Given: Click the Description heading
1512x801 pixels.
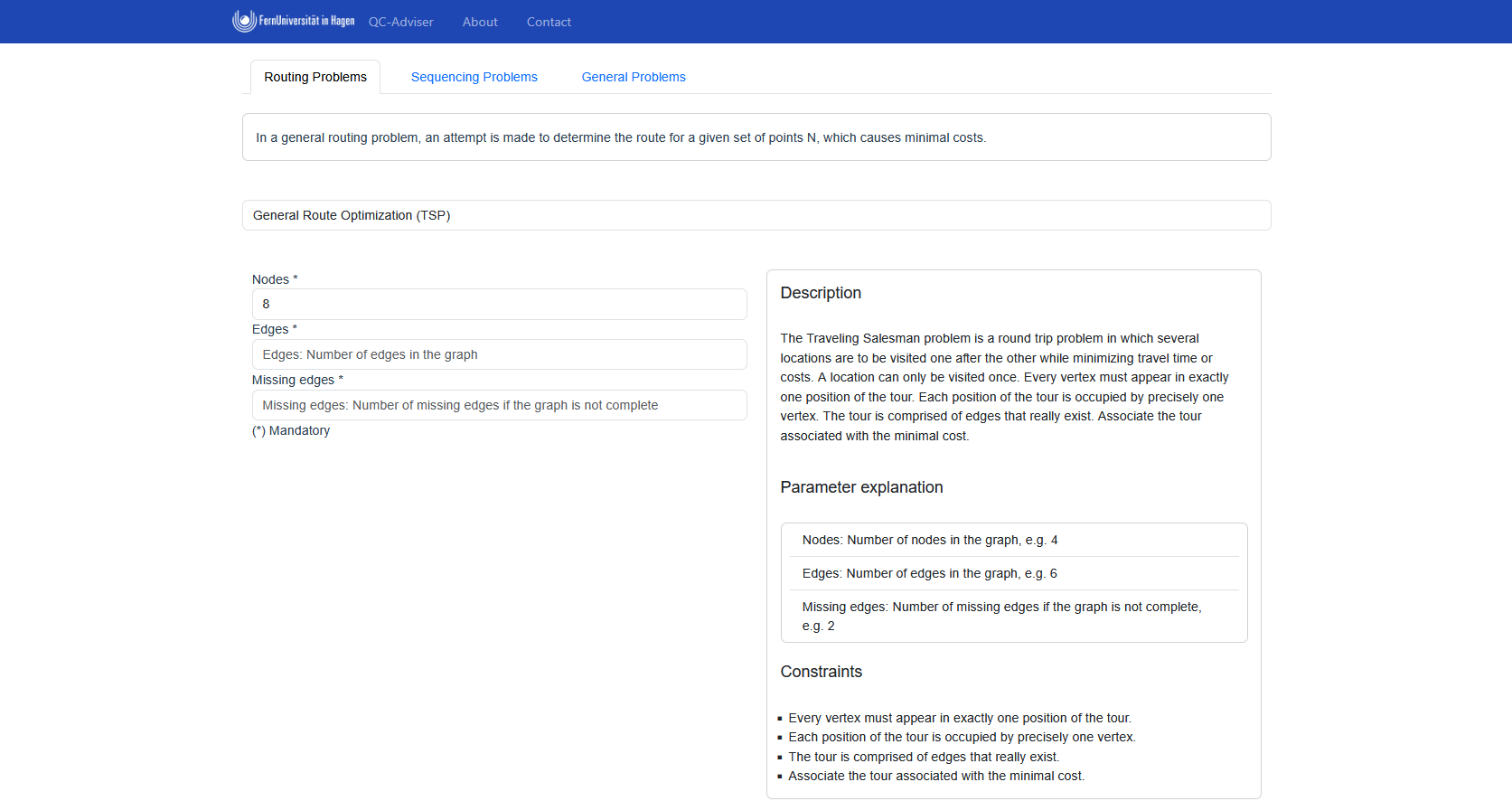Looking at the screenshot, I should pos(821,293).
